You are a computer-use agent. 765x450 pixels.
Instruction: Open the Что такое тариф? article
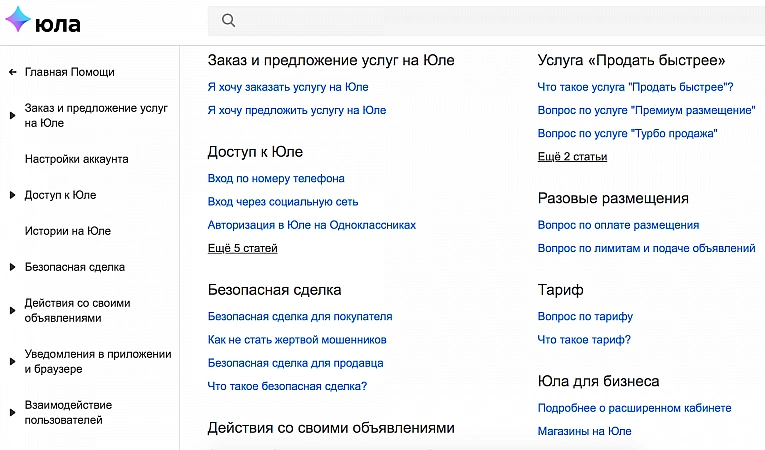click(x=584, y=340)
